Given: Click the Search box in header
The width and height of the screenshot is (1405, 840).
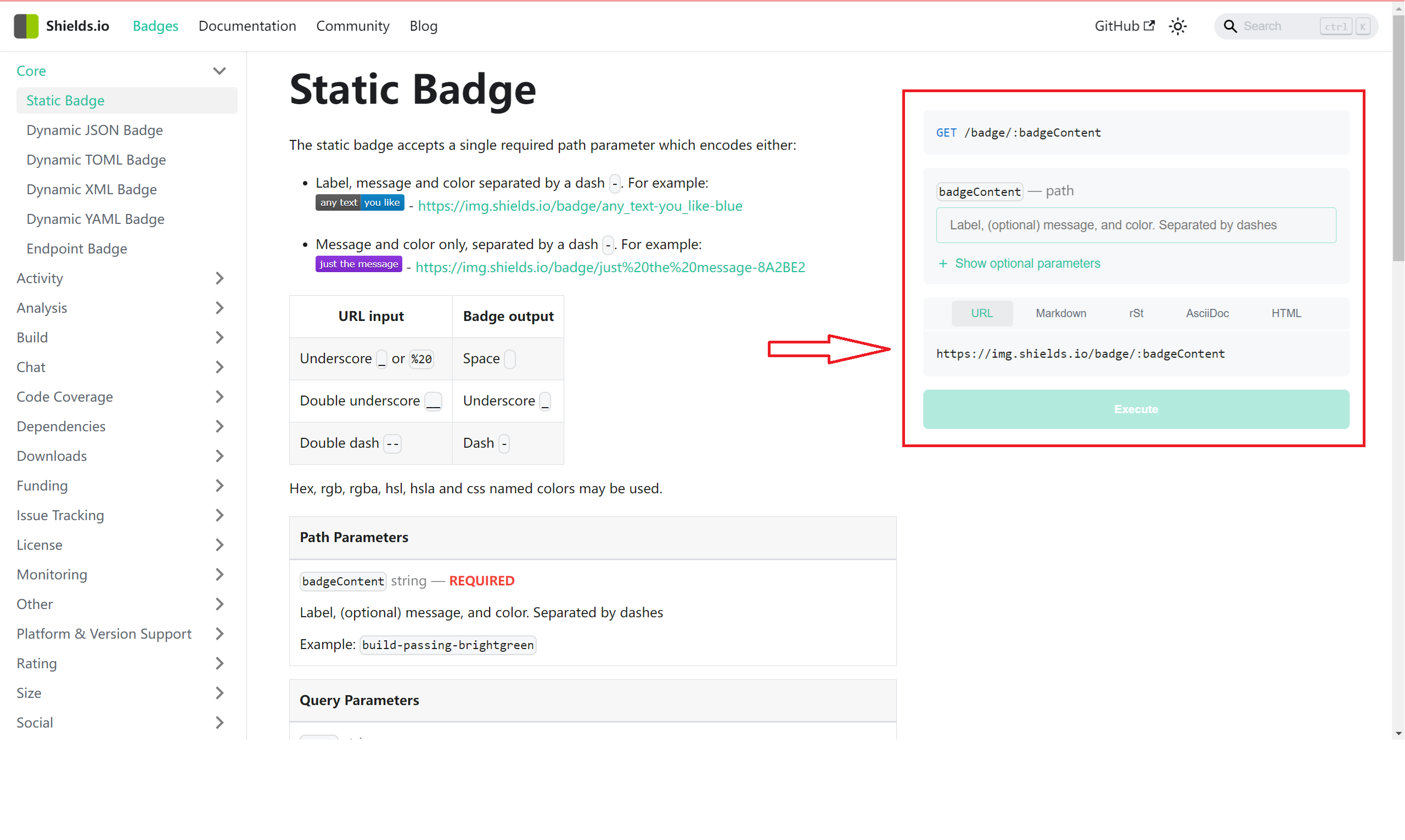Looking at the screenshot, I should (1296, 26).
